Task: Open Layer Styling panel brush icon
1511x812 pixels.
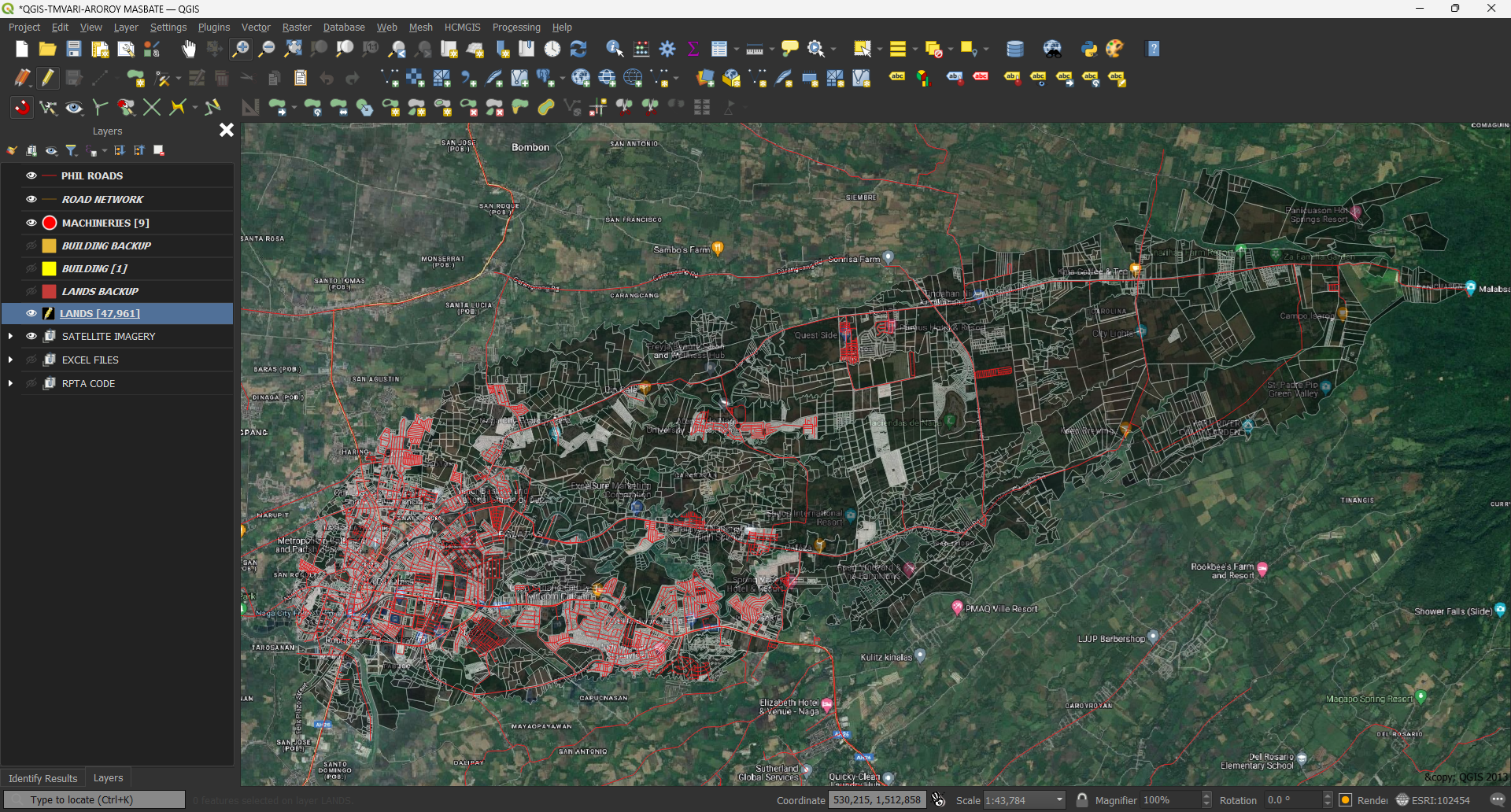Action: tap(12, 150)
